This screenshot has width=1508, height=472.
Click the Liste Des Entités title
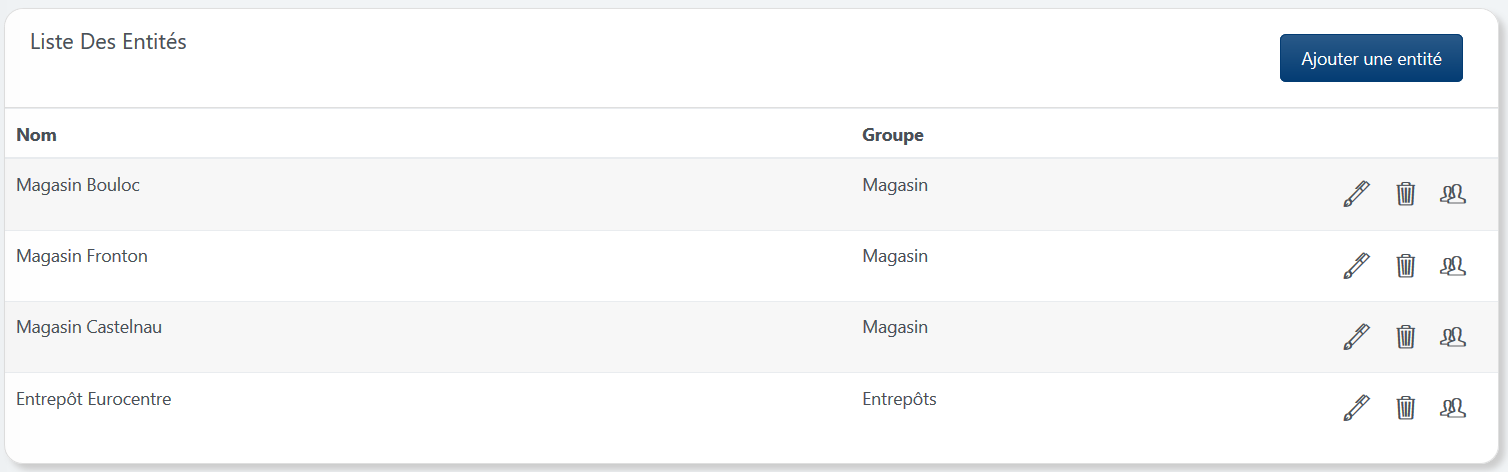click(x=108, y=42)
